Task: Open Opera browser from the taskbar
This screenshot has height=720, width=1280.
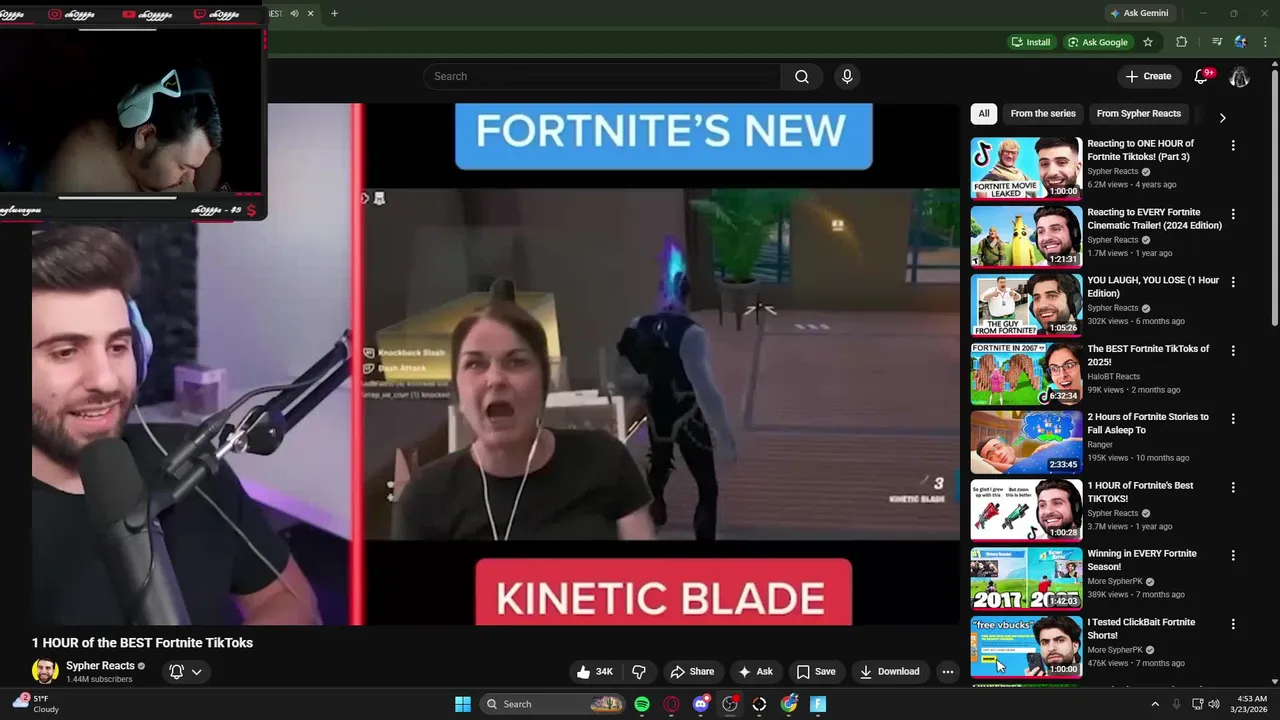Action: click(x=671, y=704)
